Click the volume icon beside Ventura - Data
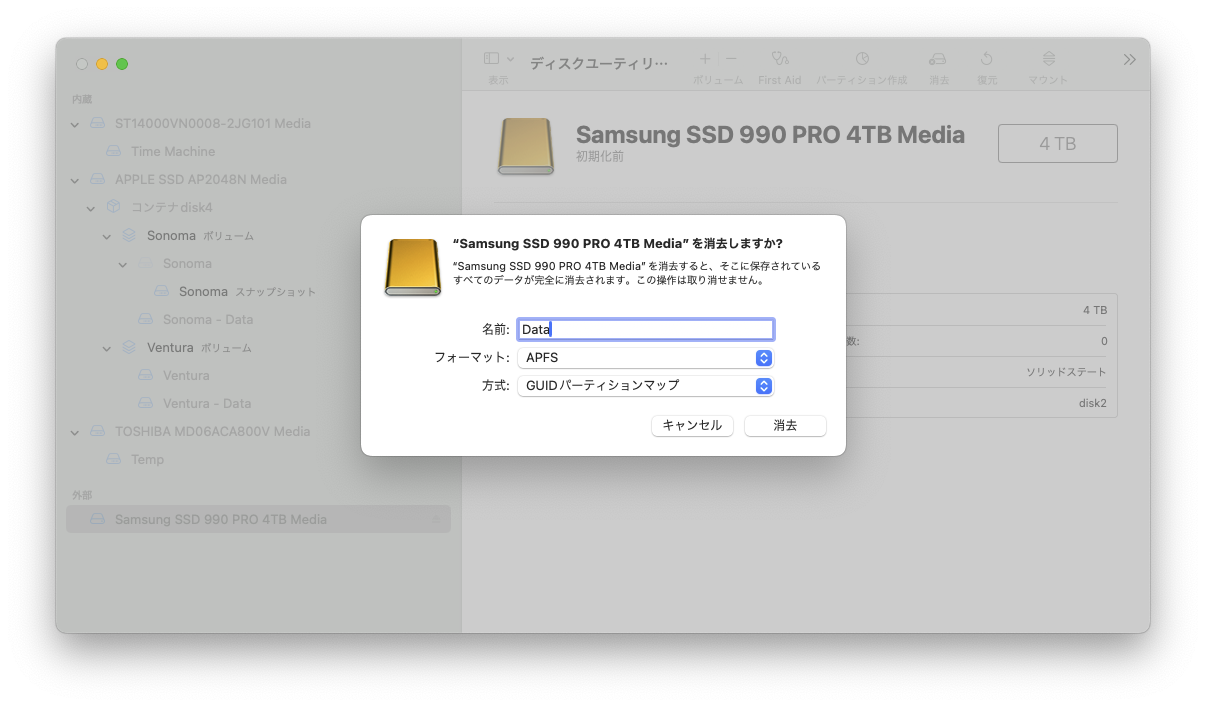1206x707 pixels. [146, 403]
